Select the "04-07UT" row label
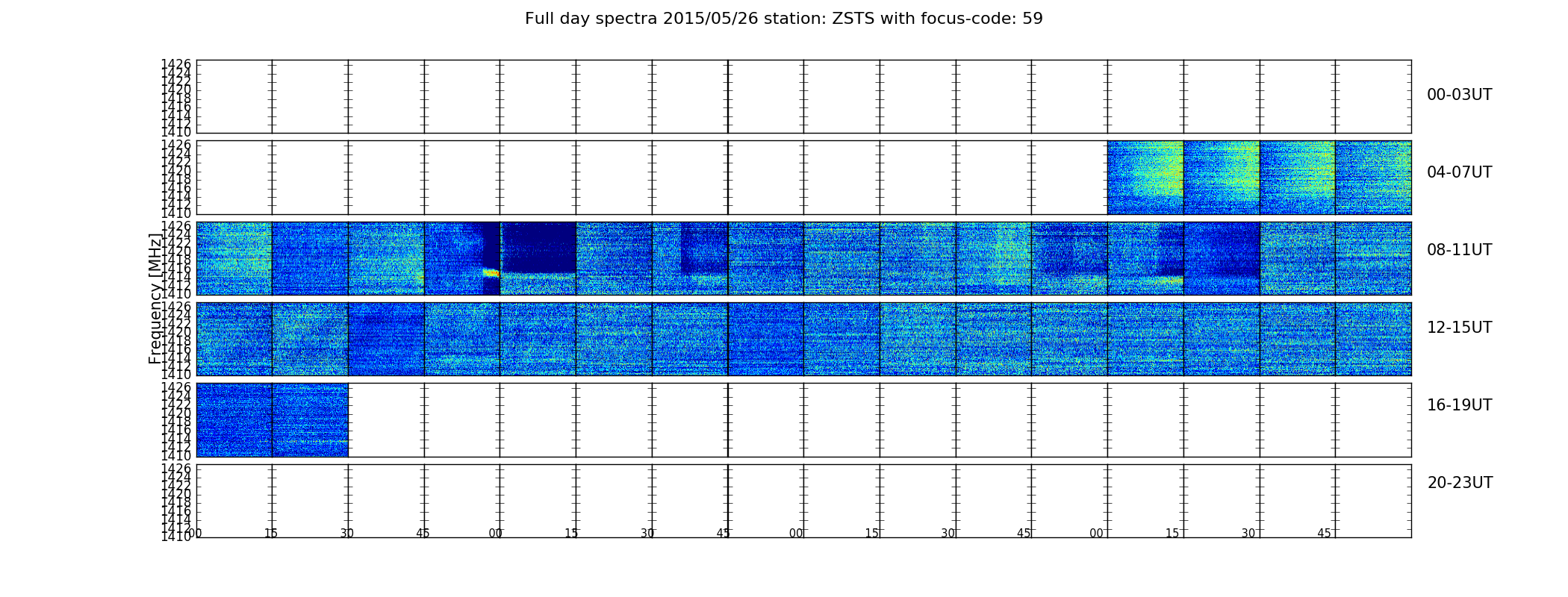The image size is (1568, 597). pos(1459,172)
